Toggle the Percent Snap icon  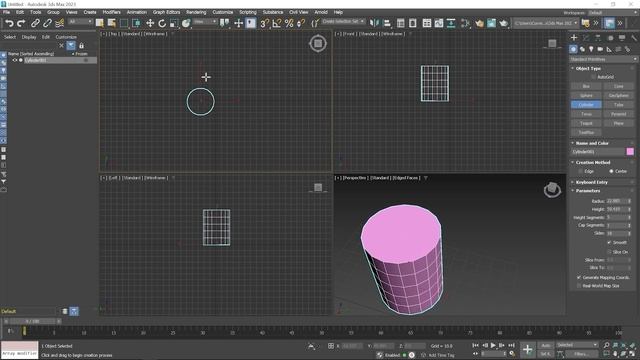pos(289,23)
